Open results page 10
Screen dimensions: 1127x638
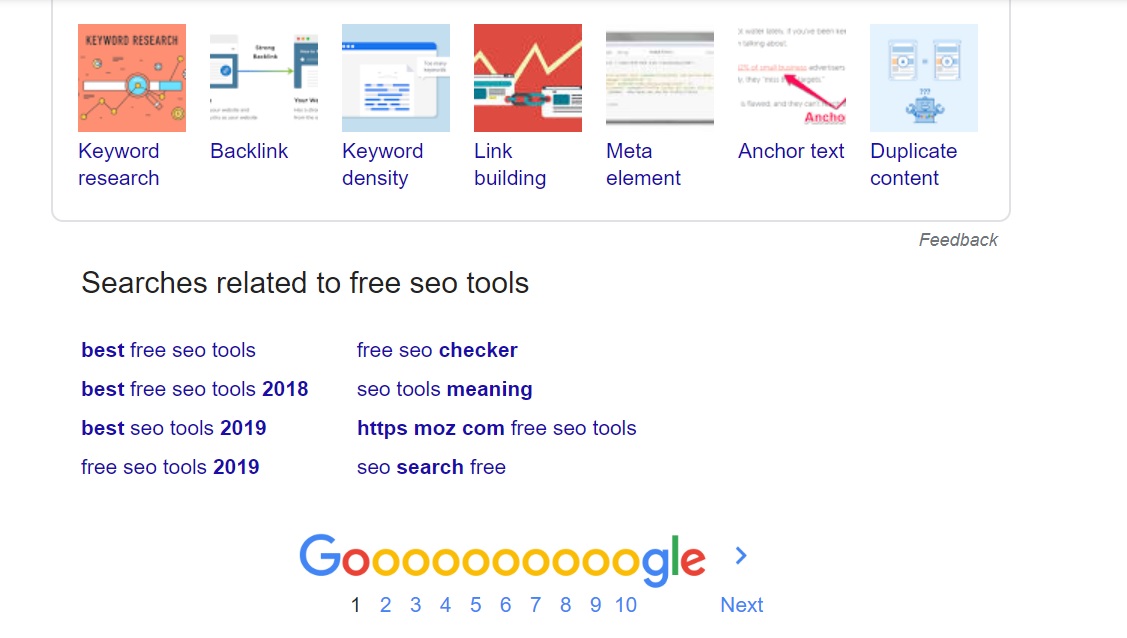click(625, 605)
